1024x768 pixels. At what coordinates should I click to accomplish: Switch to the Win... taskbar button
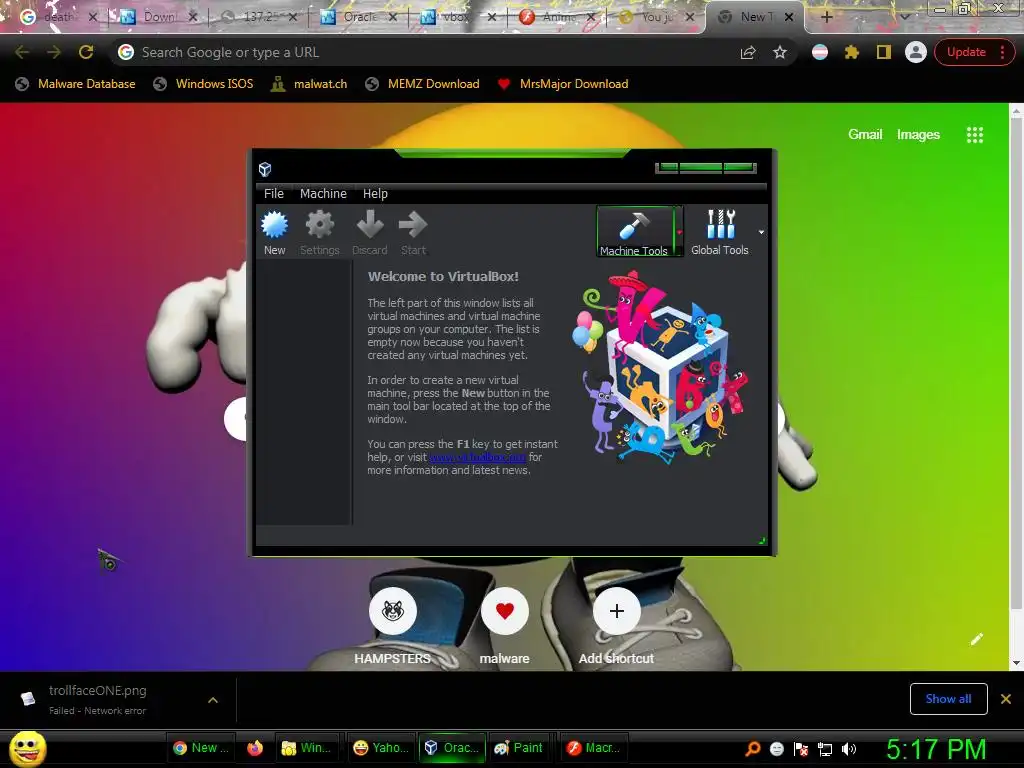306,748
